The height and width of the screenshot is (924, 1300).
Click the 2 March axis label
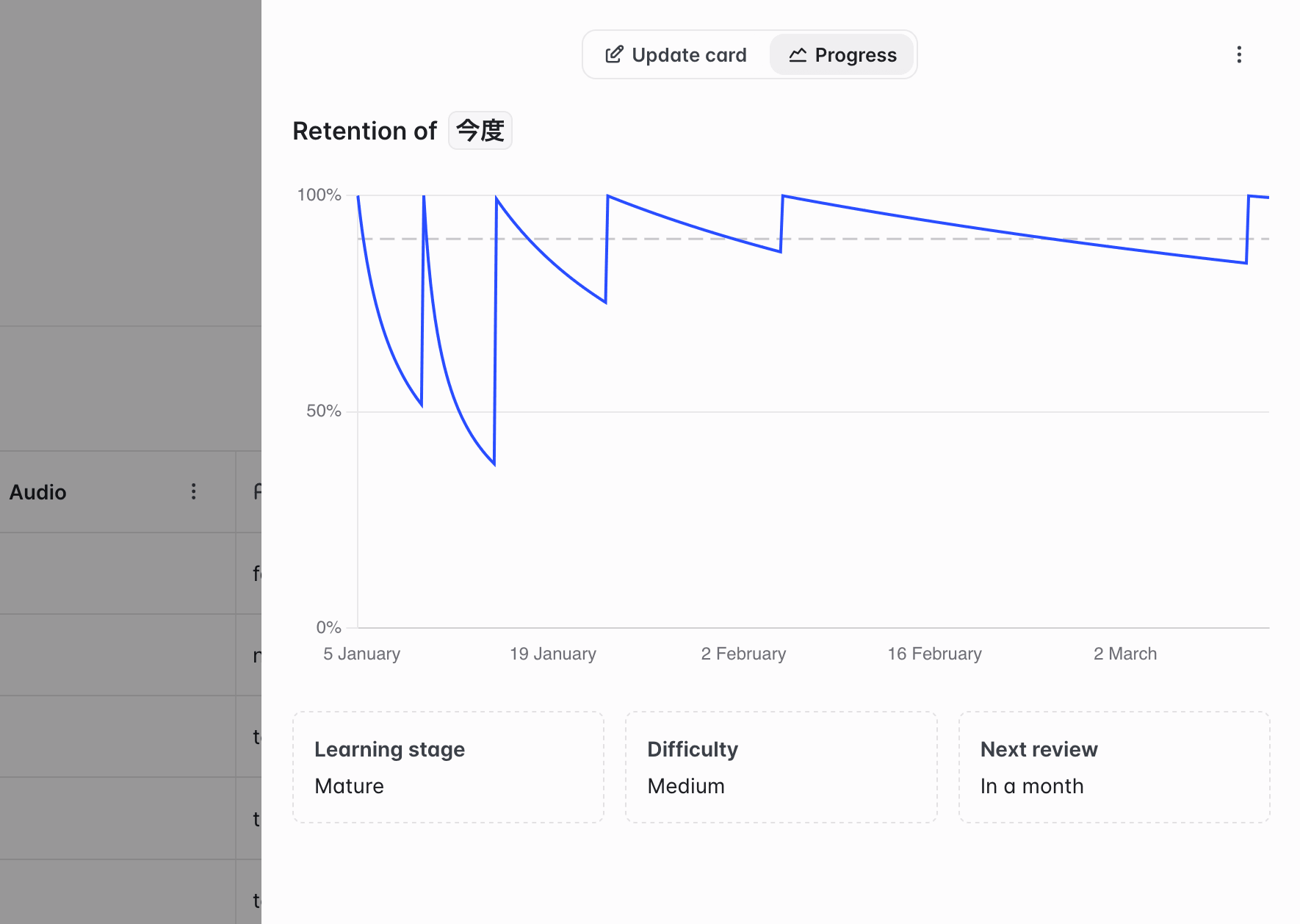tap(1124, 654)
